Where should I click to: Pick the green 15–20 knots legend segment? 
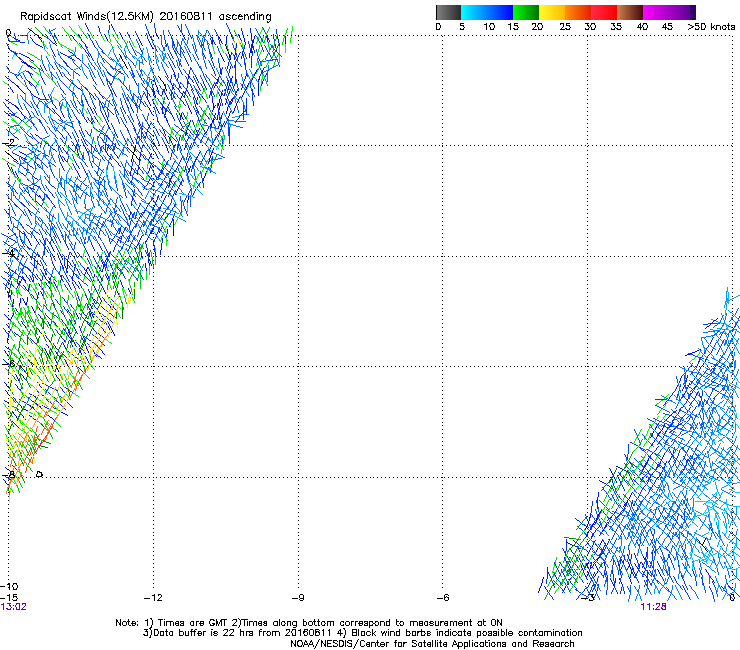click(x=526, y=12)
